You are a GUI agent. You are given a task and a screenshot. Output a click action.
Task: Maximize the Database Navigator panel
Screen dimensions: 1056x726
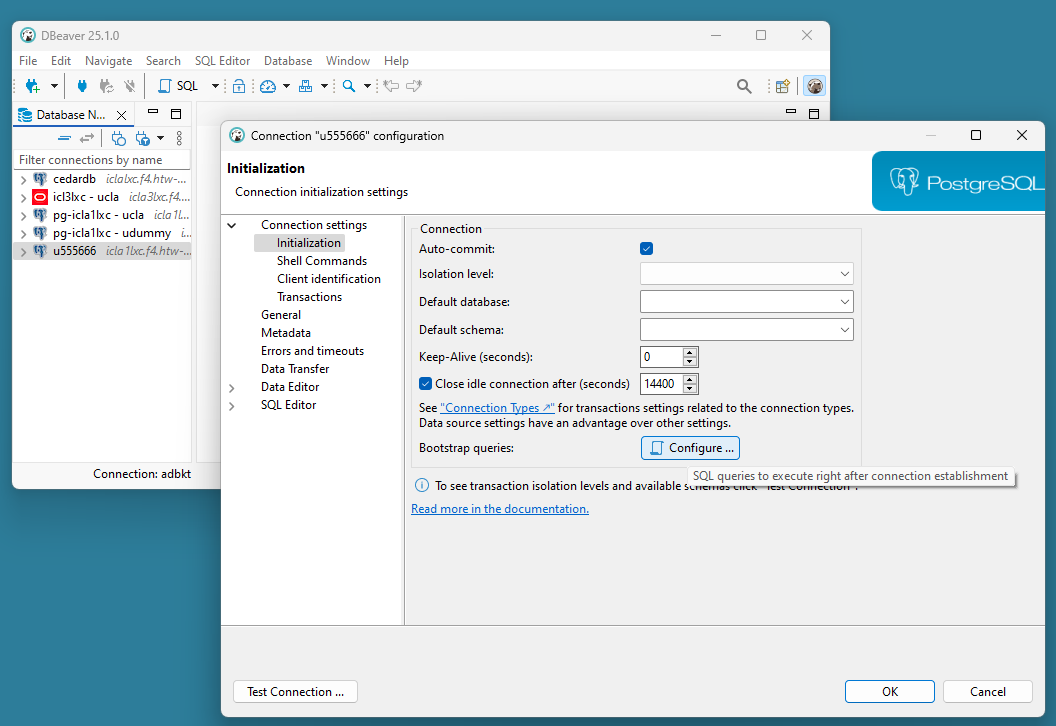176,114
